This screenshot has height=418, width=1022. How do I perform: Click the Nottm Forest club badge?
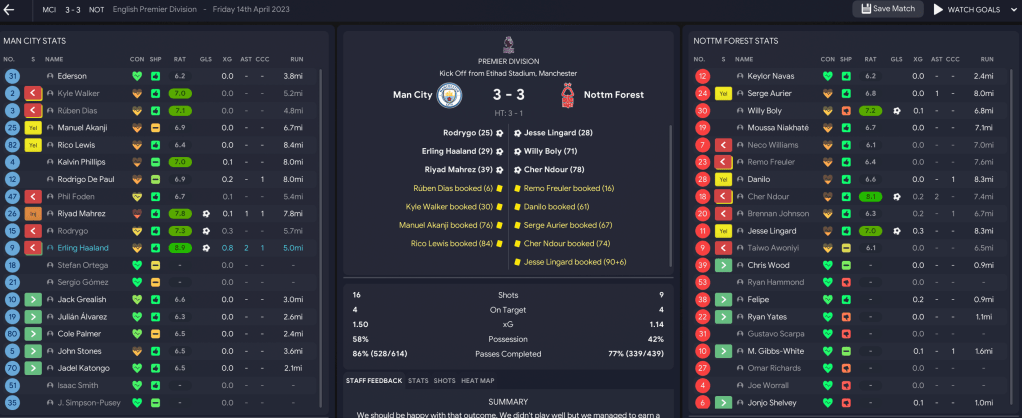(x=569, y=96)
